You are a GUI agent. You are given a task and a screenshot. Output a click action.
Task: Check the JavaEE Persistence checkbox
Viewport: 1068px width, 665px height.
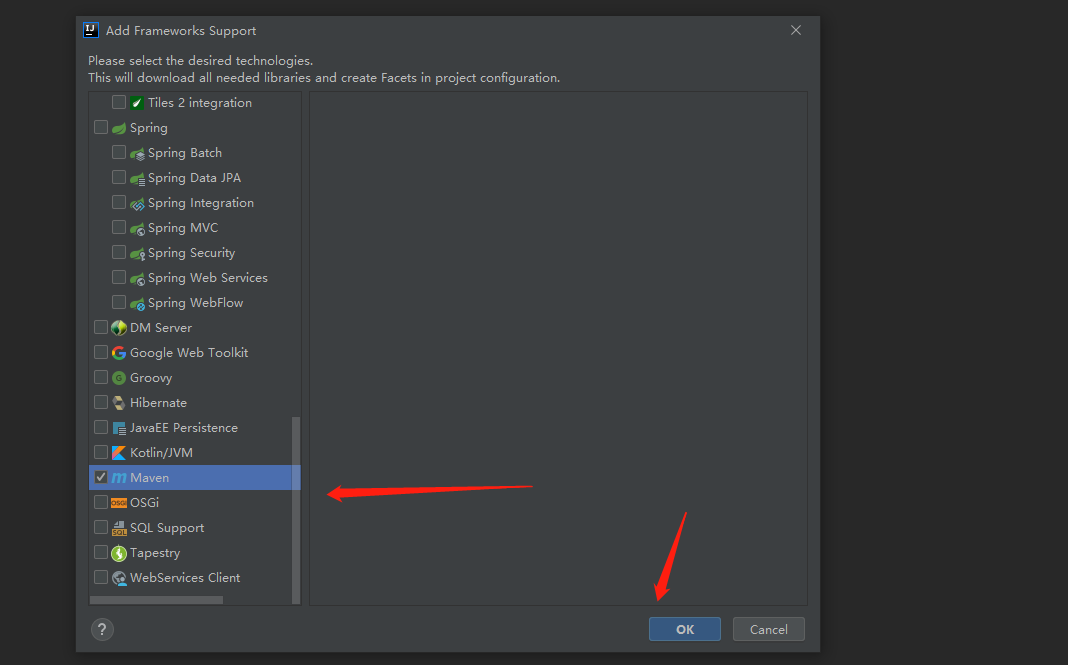coord(101,427)
